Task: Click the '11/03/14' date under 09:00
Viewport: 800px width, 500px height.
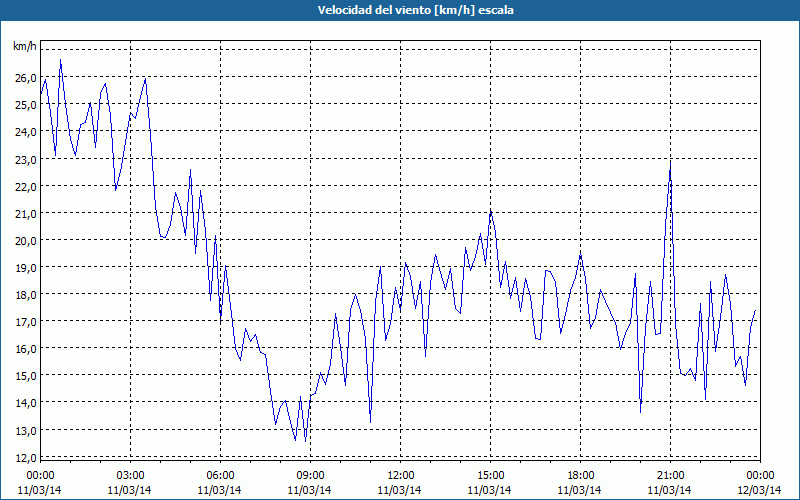Action: [310, 490]
